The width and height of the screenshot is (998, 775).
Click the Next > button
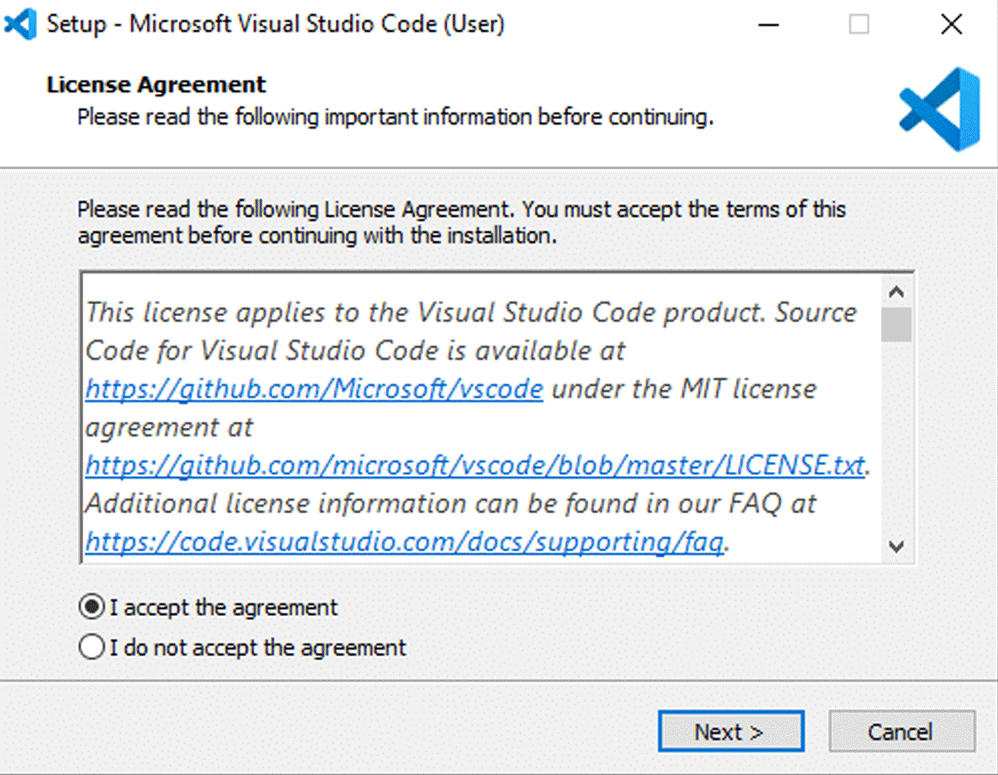731,731
